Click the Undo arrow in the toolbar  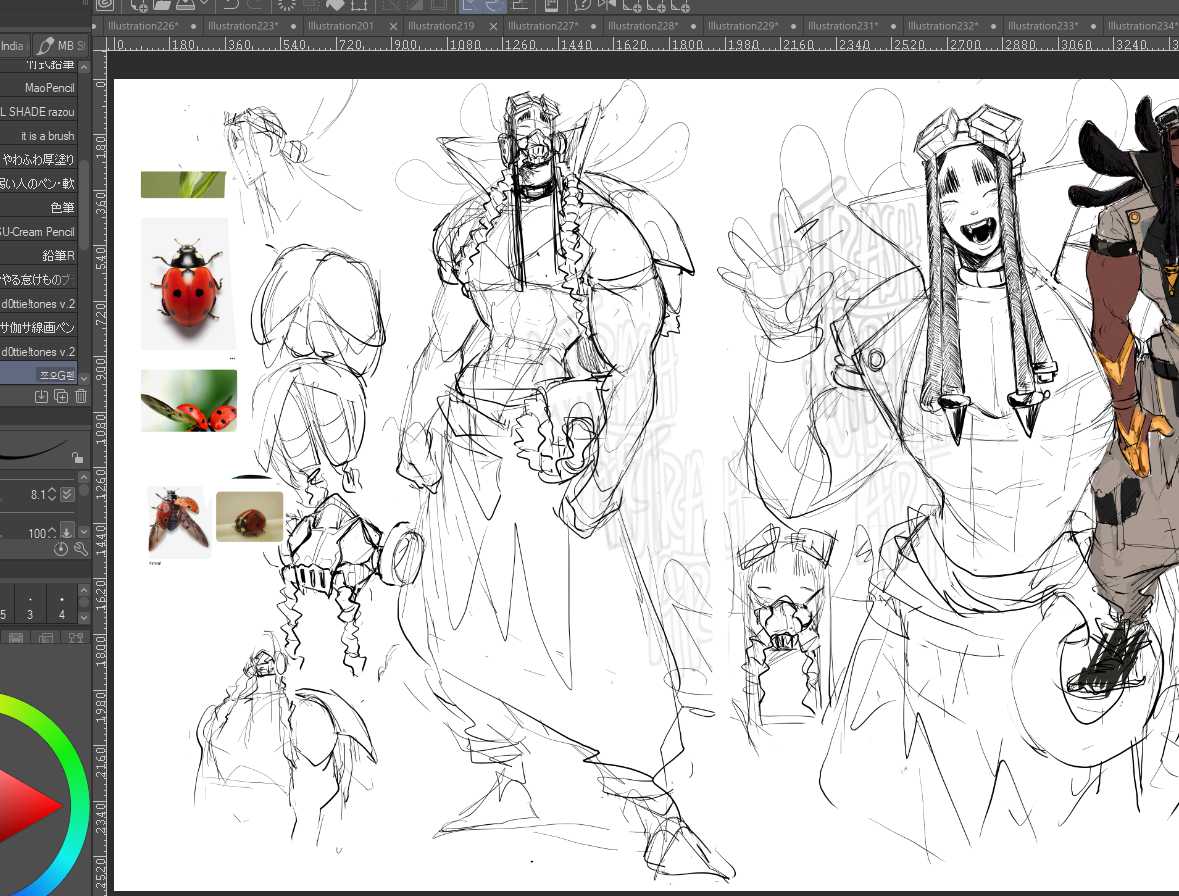tap(232, 5)
